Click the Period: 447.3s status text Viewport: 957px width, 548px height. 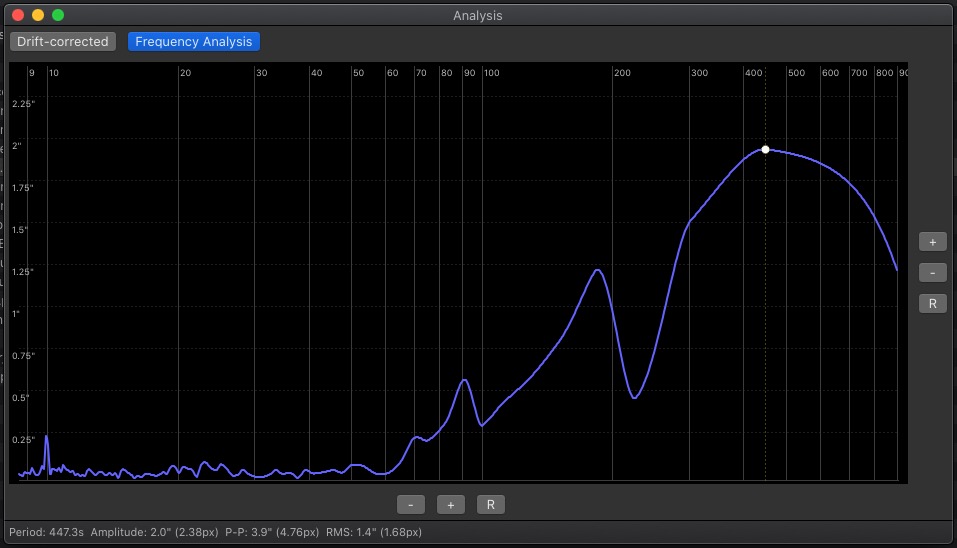pos(46,532)
